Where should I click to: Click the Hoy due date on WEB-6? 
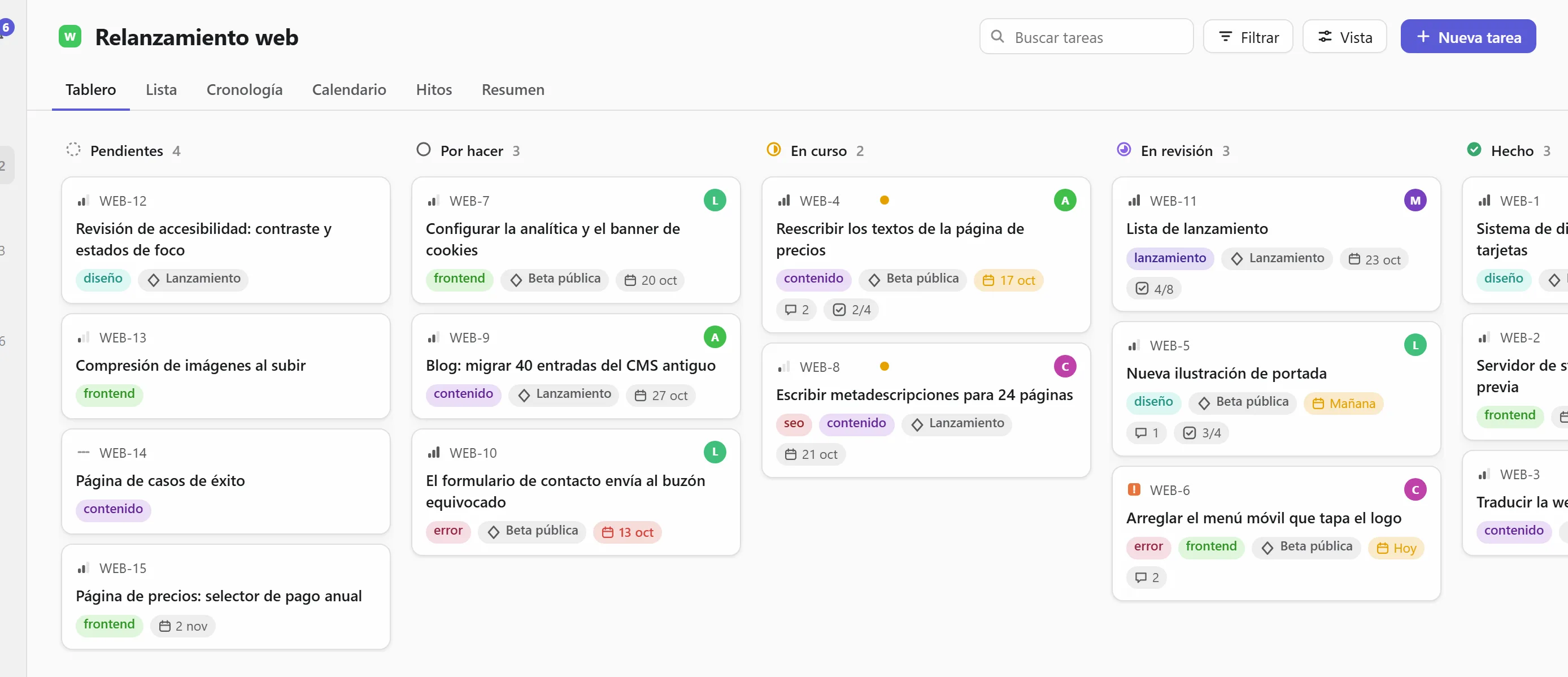point(1396,548)
